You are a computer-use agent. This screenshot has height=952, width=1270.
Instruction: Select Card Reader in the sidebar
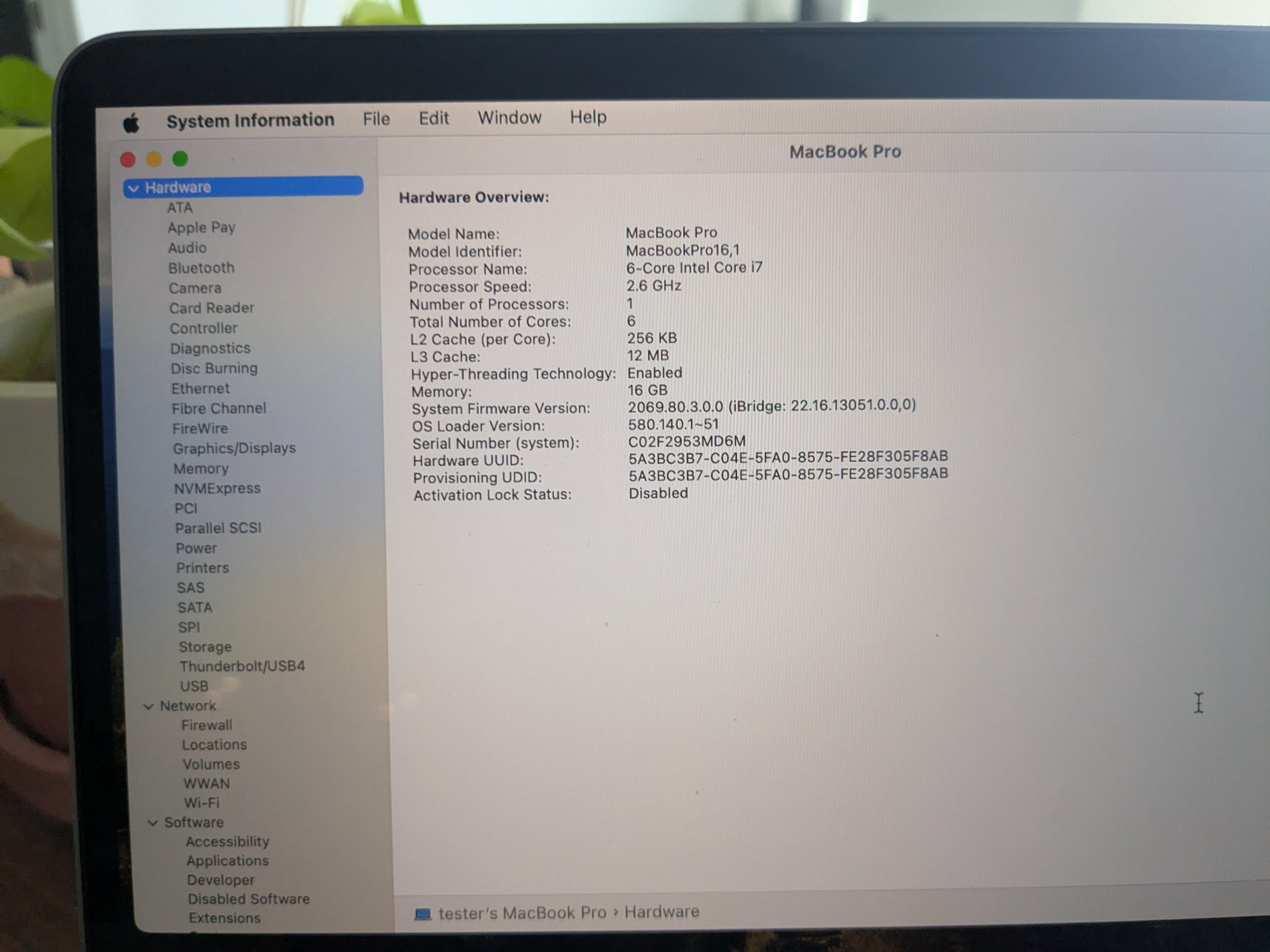tap(212, 308)
